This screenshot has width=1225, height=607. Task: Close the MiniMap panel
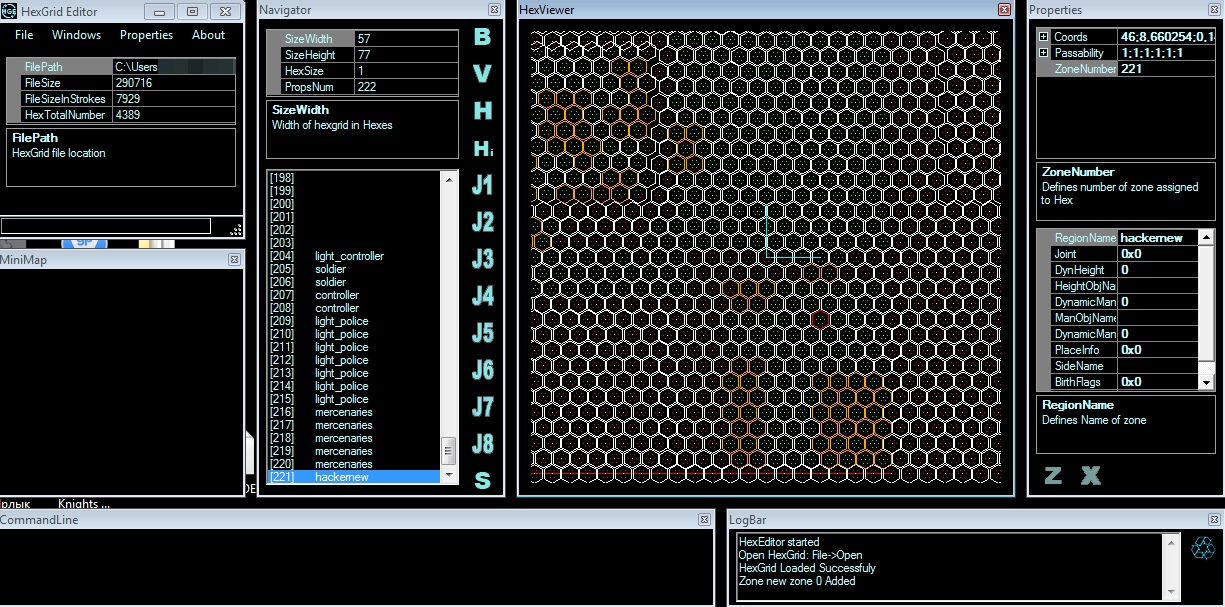coord(234,259)
